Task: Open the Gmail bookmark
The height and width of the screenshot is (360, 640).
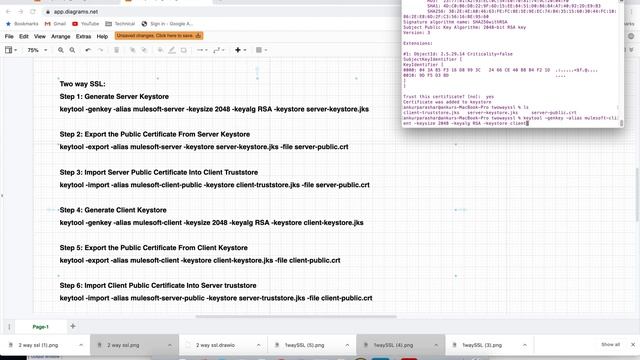Action: pyautogui.click(x=55, y=24)
